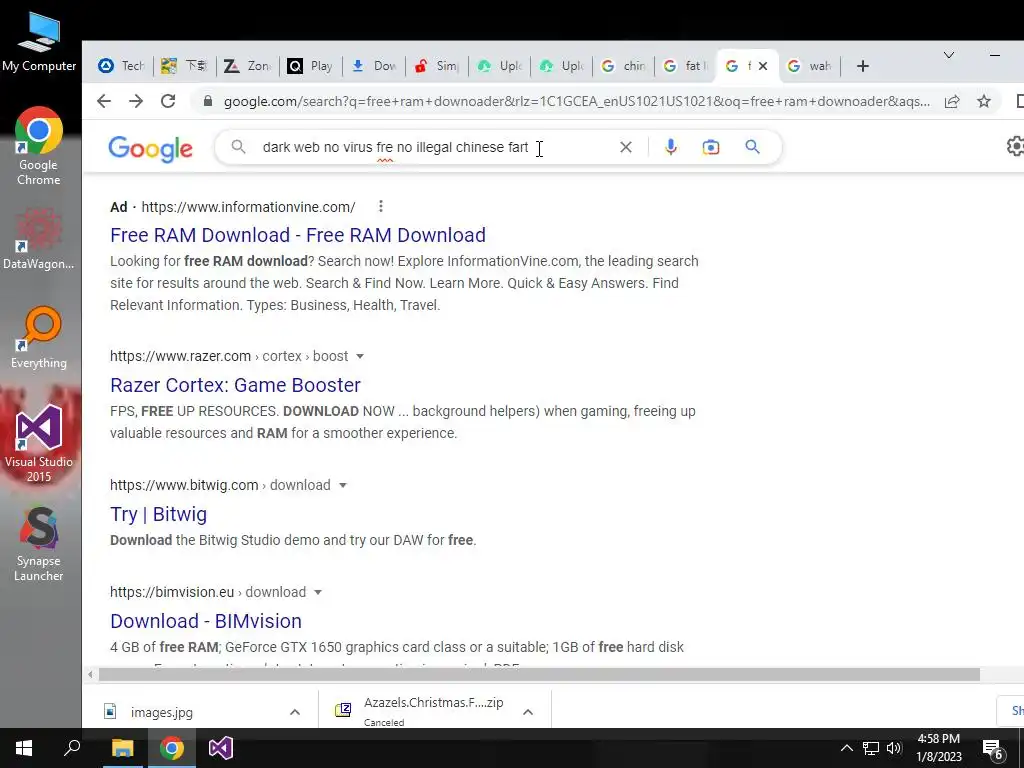Launch Google Chrome desktop shortcut

click(x=39, y=146)
